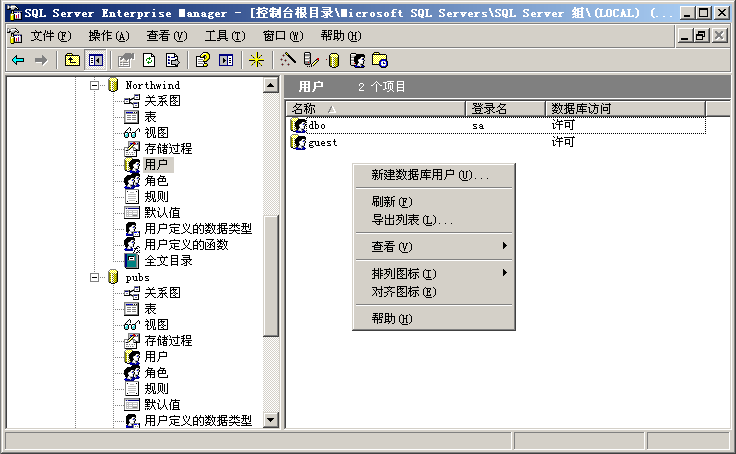Image resolution: width=736 pixels, height=454 pixels.
Task: Click the Northwind database icon
Action: pos(113,85)
